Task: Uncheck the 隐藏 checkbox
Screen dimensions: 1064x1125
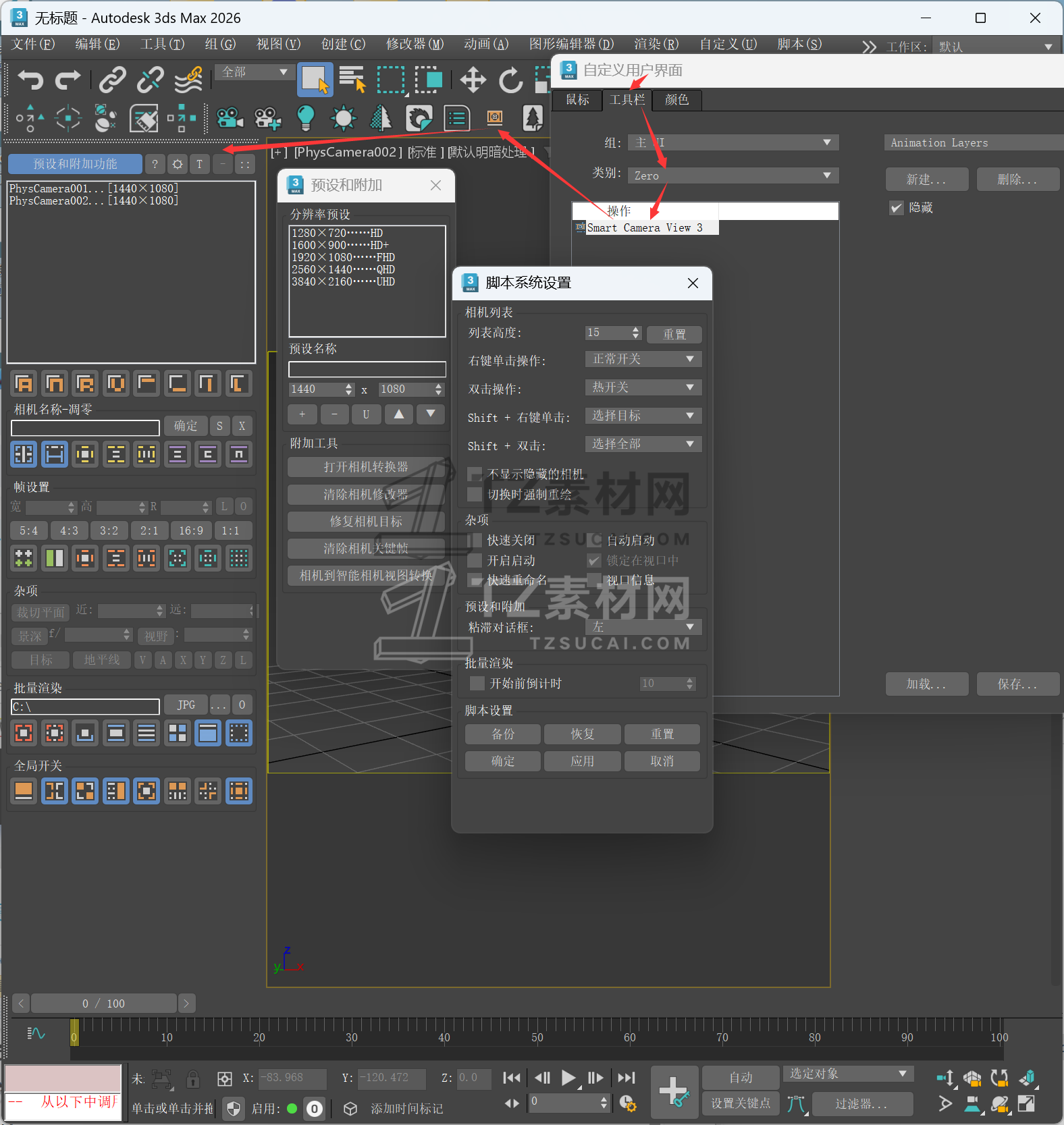Action: (897, 208)
